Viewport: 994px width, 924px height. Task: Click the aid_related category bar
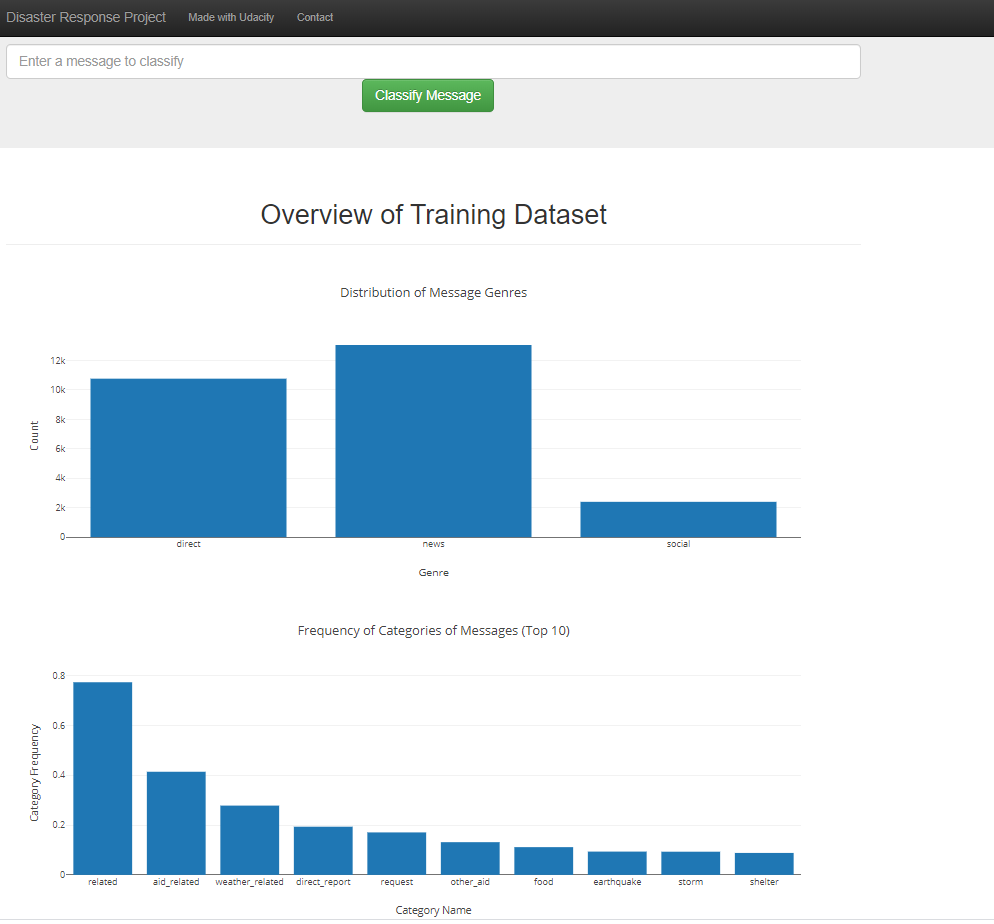176,823
